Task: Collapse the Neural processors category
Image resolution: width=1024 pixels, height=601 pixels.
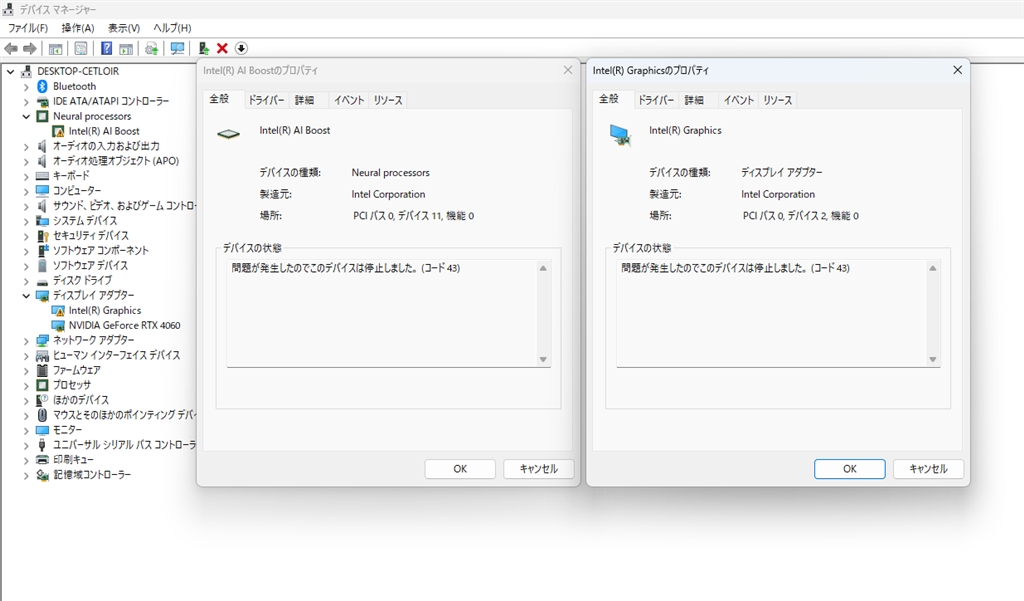Action: click(x=26, y=116)
